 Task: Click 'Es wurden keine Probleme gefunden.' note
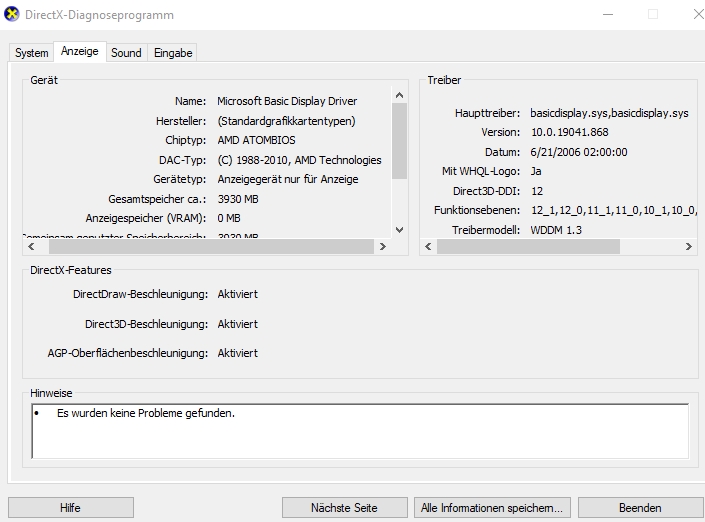[146, 413]
